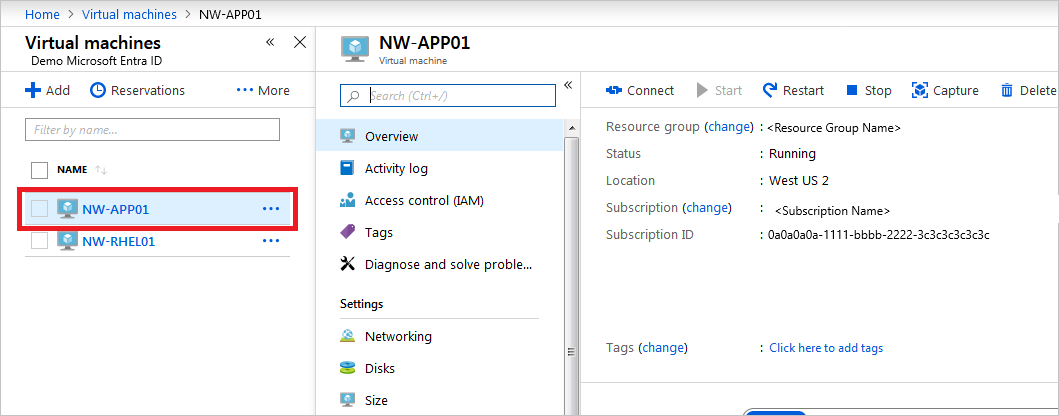Click change next to Resource group
The height and width of the screenshot is (416, 1059).
coord(728,127)
